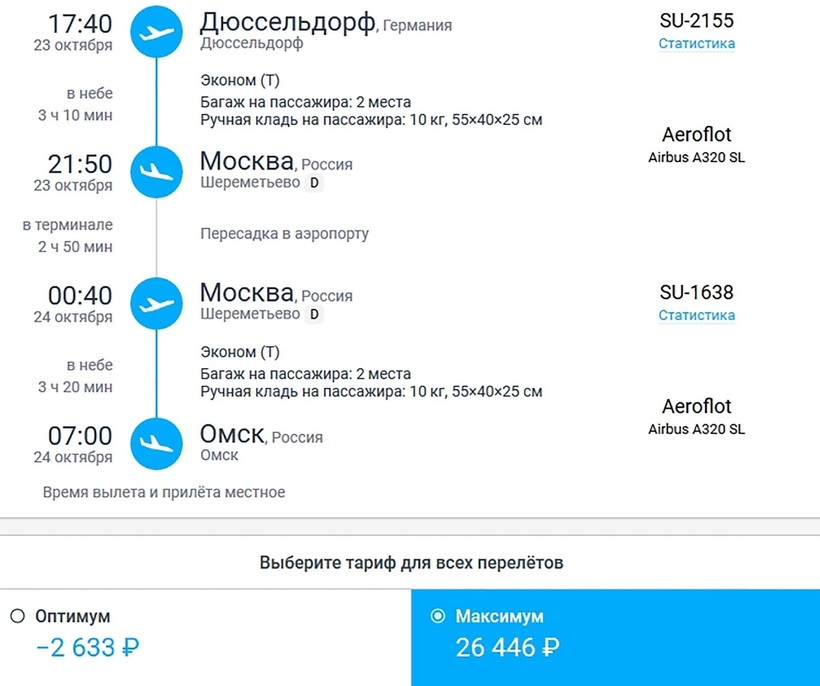Viewport: 820px width, 686px height.
Task: Click the Omsk arrival plane icon
Action: (157, 442)
